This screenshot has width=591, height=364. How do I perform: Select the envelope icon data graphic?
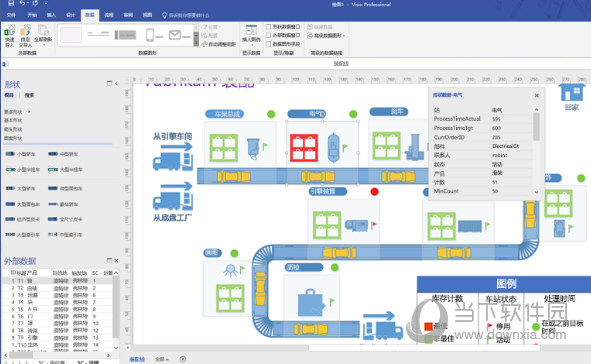(x=179, y=35)
